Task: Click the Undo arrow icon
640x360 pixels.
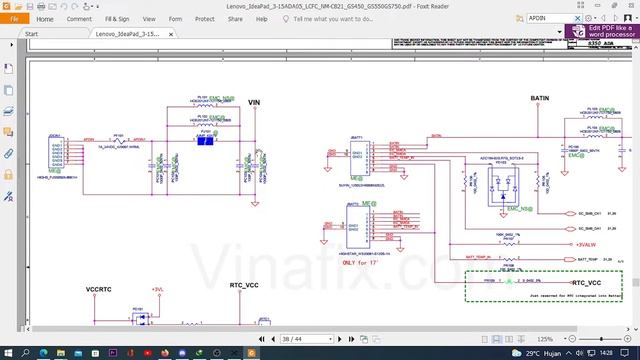Action: 64,7
